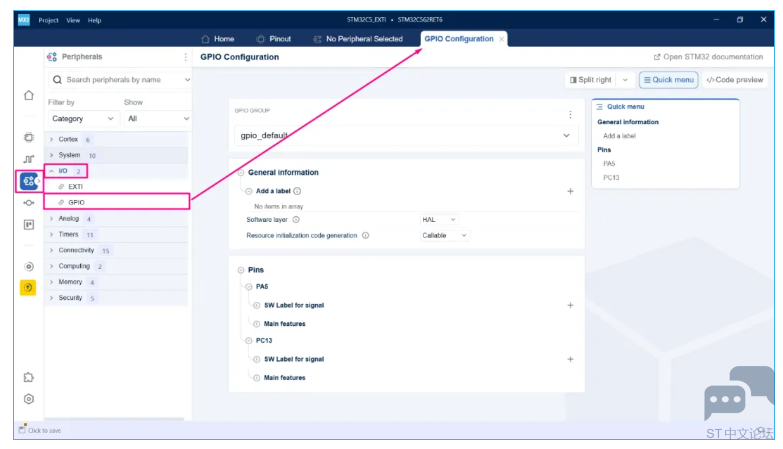Open the Home view from the sidebar
This screenshot has width=783, height=449.
coord(29,95)
